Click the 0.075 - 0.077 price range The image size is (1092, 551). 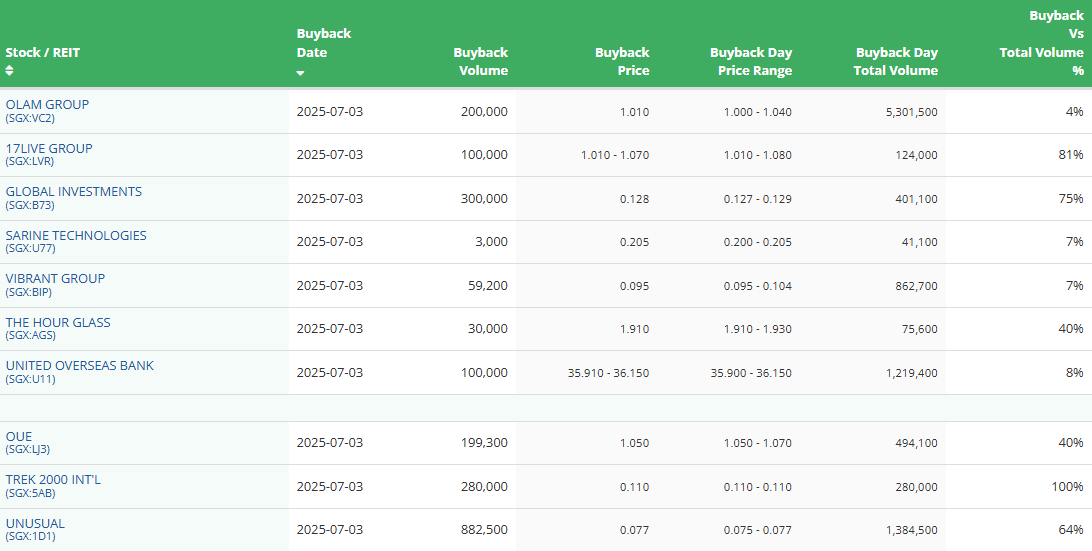point(758,531)
